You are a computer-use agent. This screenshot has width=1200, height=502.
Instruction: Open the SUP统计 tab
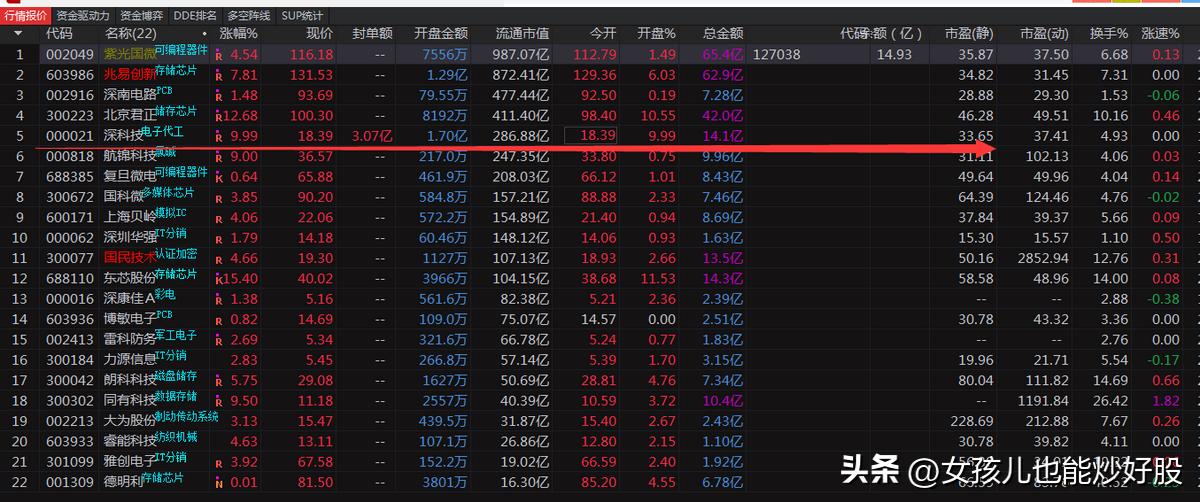(302, 16)
